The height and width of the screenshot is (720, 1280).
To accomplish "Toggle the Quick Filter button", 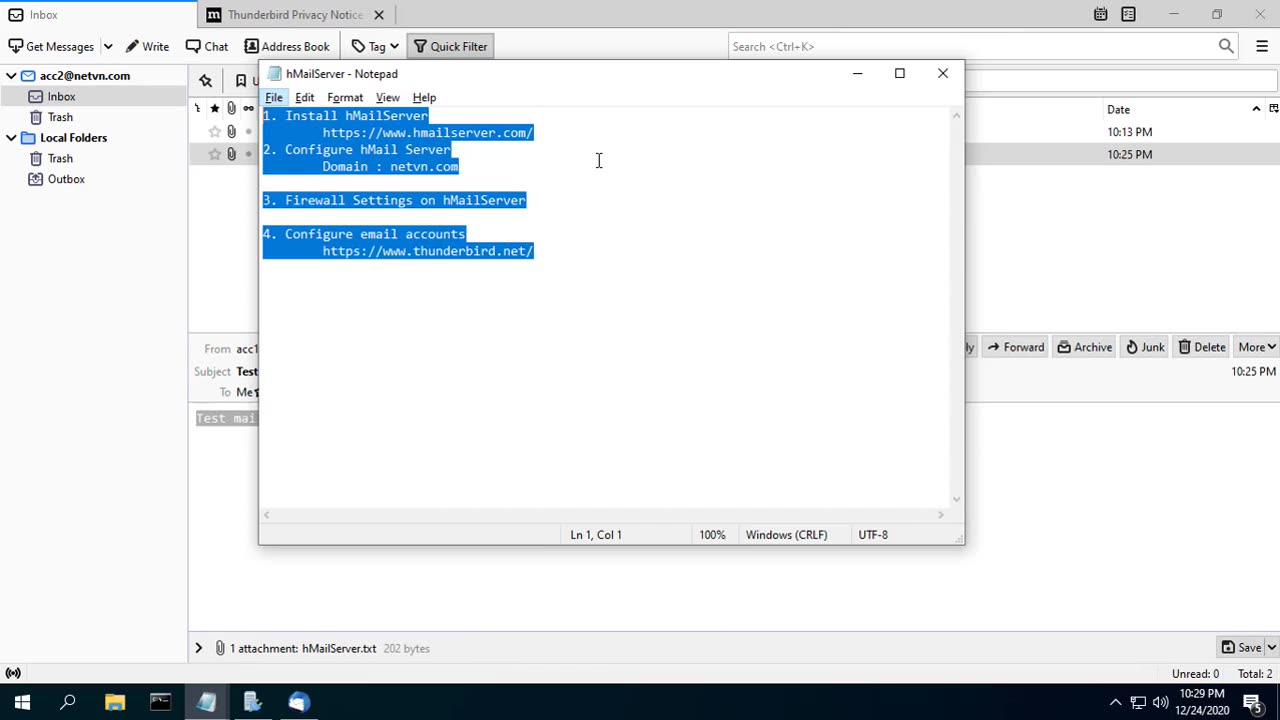I will 451,46.
